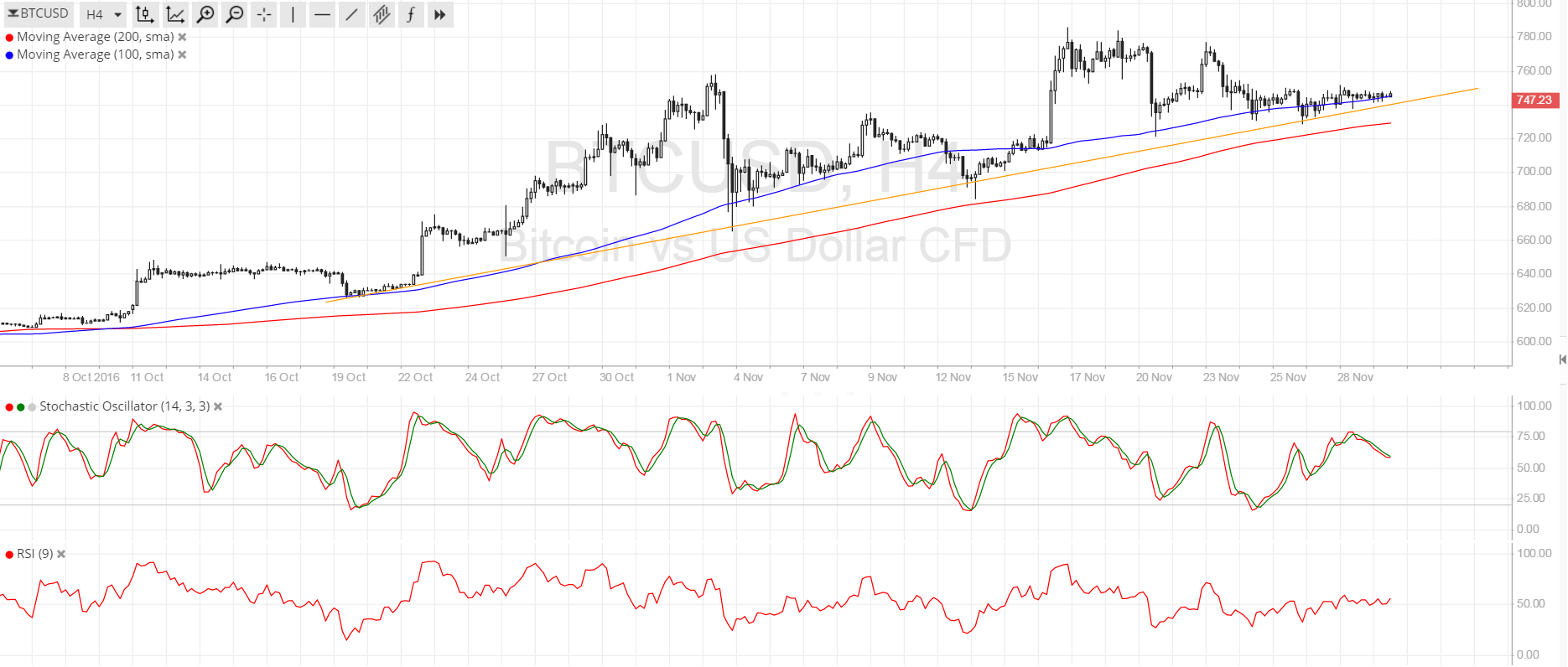
Task: Select the equidistant channel drawing tool
Action: point(381,14)
